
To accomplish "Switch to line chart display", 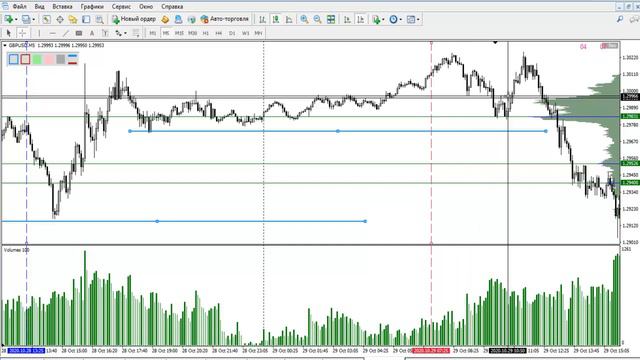I will [289, 19].
